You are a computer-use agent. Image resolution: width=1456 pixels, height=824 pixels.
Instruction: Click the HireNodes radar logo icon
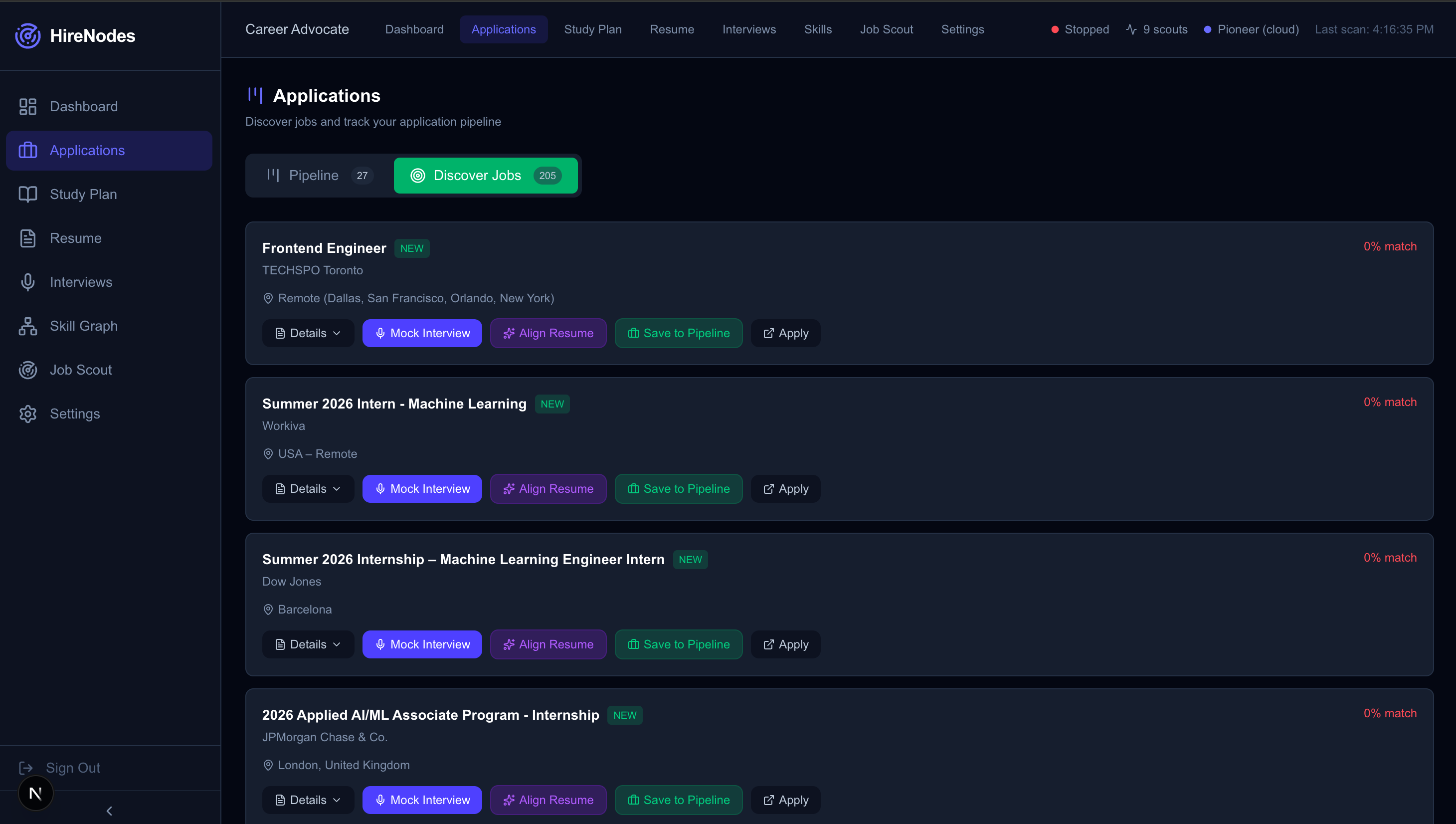point(27,35)
